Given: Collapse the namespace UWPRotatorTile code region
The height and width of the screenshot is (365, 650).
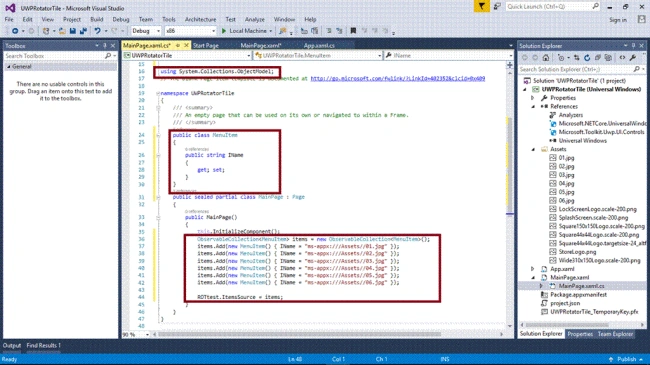Looking at the screenshot, I should (x=158, y=93).
